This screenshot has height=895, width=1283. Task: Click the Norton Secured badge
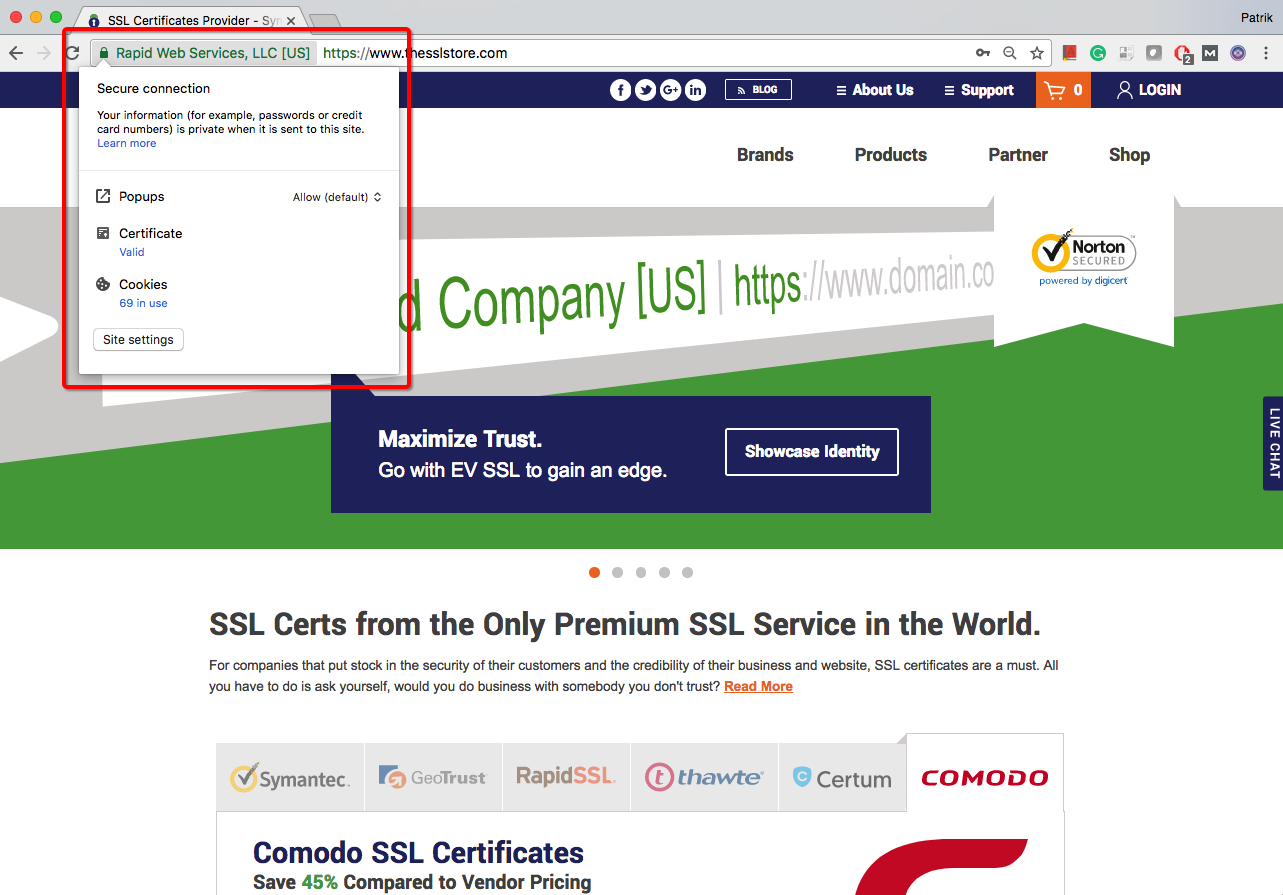(x=1084, y=256)
